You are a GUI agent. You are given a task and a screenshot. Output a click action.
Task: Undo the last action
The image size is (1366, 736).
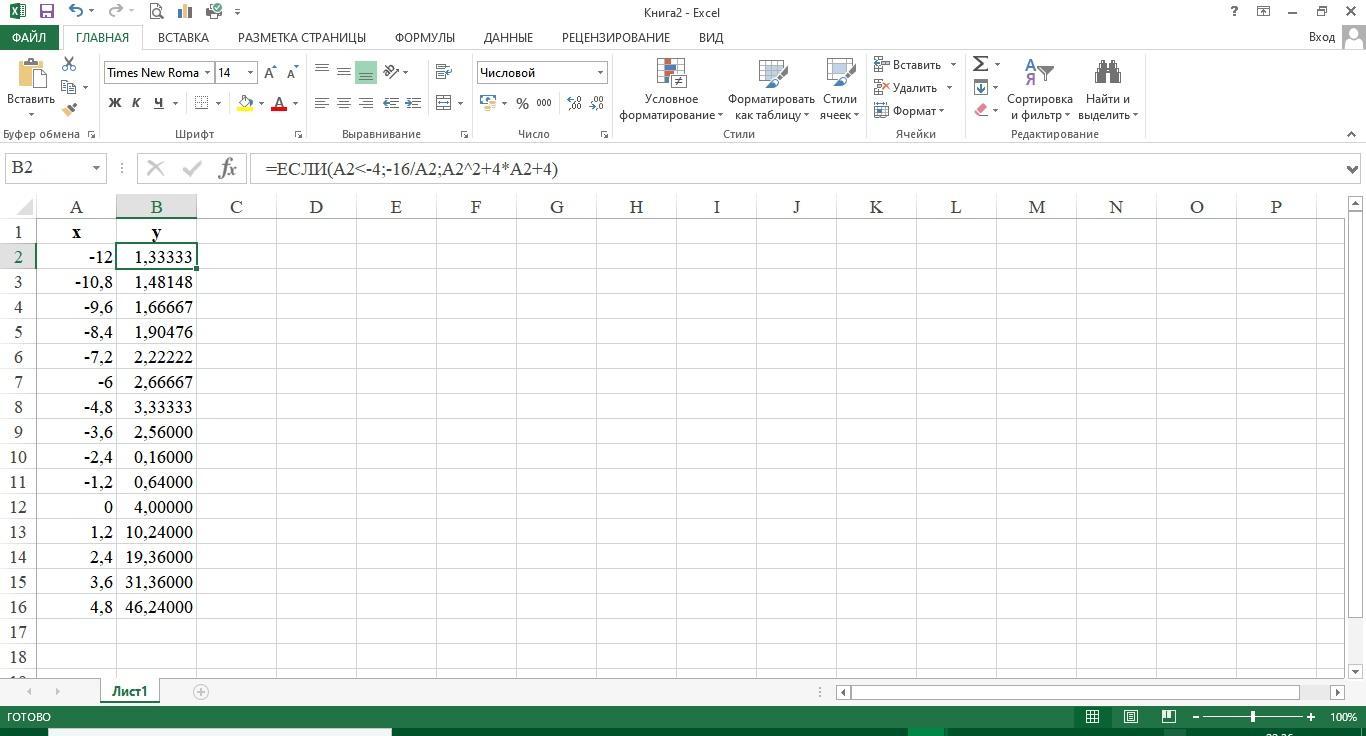coord(76,12)
